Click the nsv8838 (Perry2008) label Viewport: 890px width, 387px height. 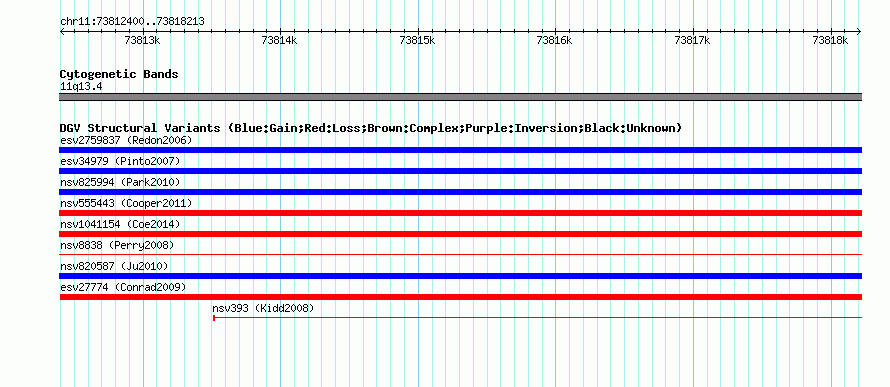click(117, 245)
